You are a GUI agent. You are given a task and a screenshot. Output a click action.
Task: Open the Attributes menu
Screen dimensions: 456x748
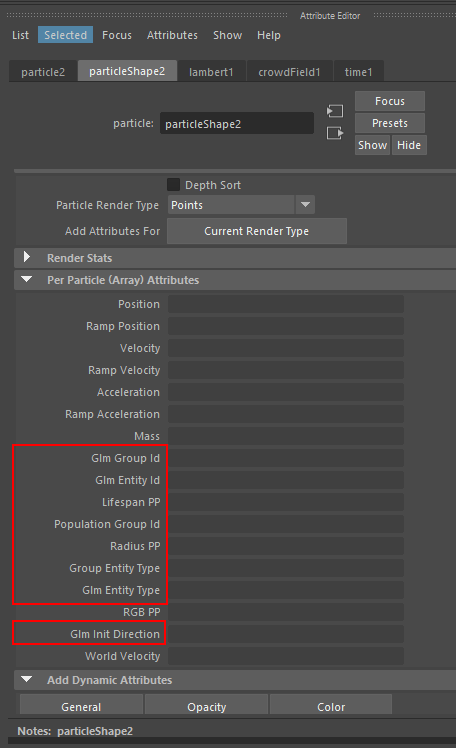click(x=172, y=35)
